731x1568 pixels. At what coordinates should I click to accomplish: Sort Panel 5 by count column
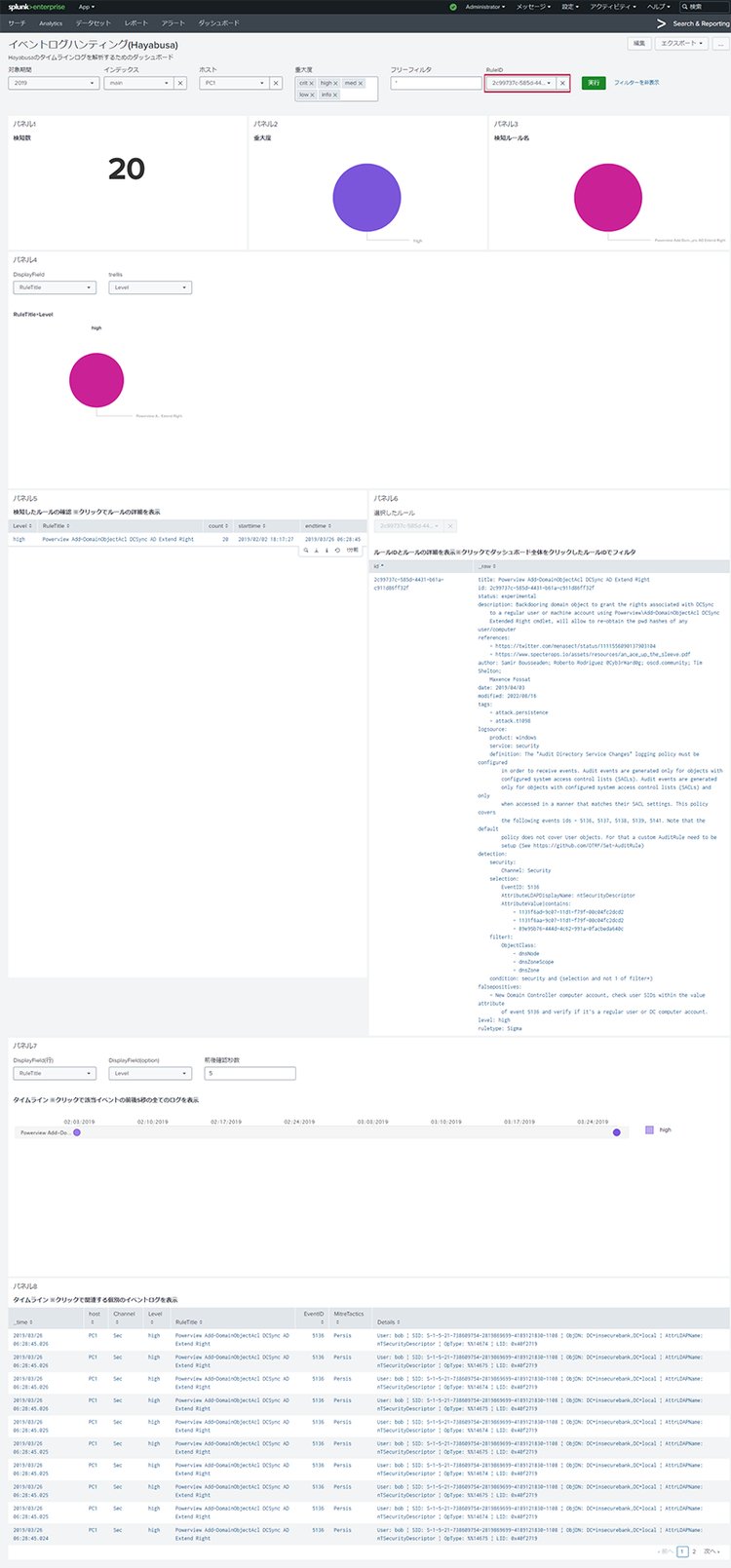(x=217, y=526)
